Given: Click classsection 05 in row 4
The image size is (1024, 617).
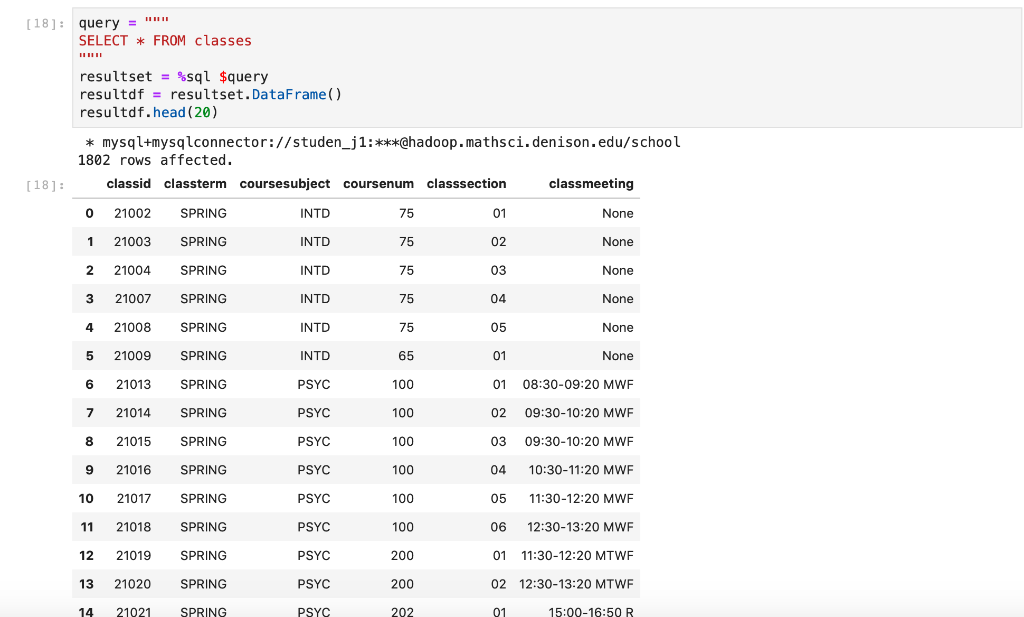Looking at the screenshot, I should point(498,327).
